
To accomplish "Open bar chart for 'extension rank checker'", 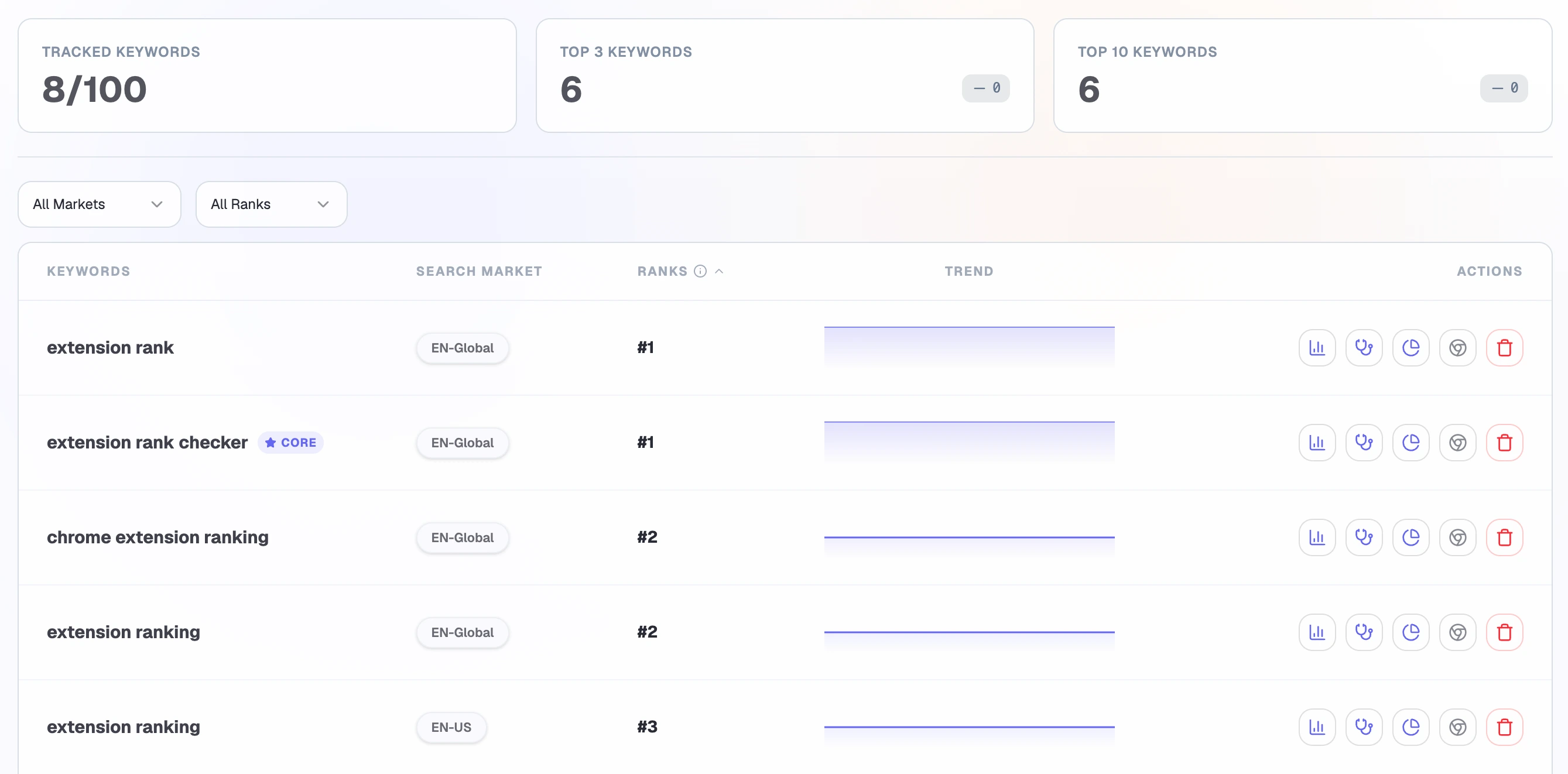I will coord(1317,443).
